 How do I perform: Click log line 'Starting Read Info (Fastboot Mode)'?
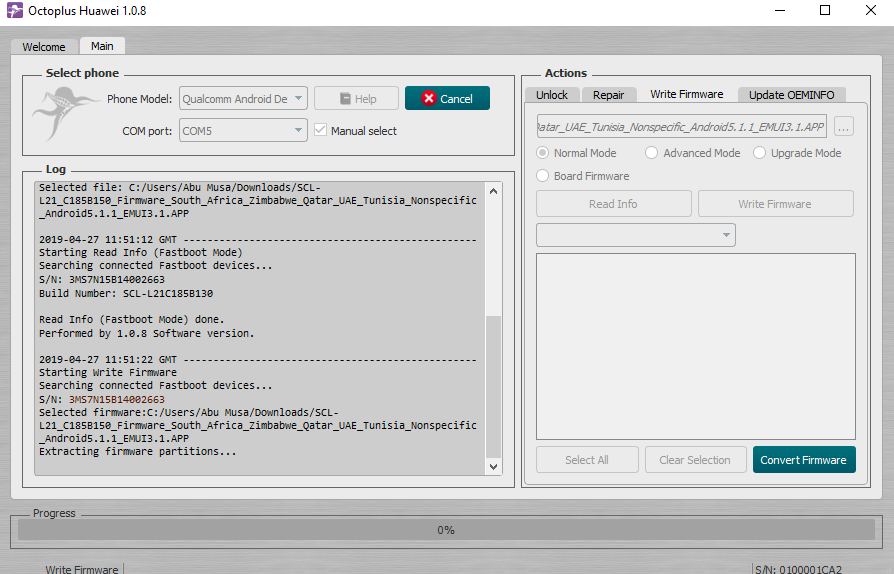141,253
